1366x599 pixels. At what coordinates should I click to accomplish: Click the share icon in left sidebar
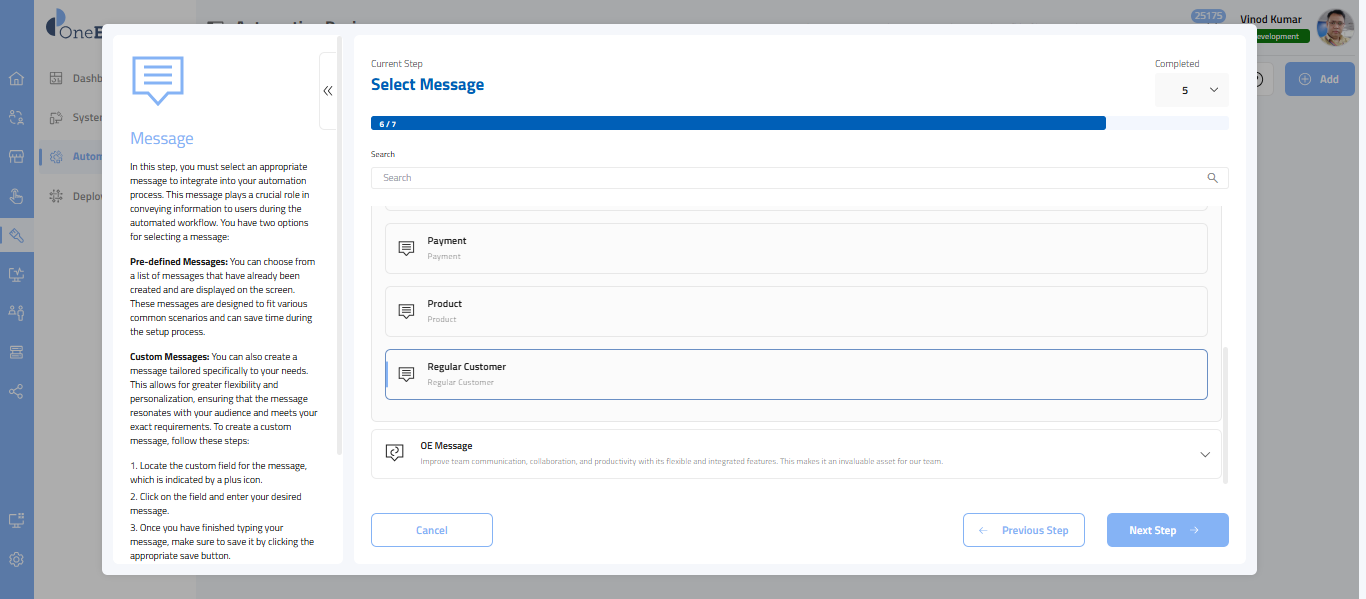(16, 391)
